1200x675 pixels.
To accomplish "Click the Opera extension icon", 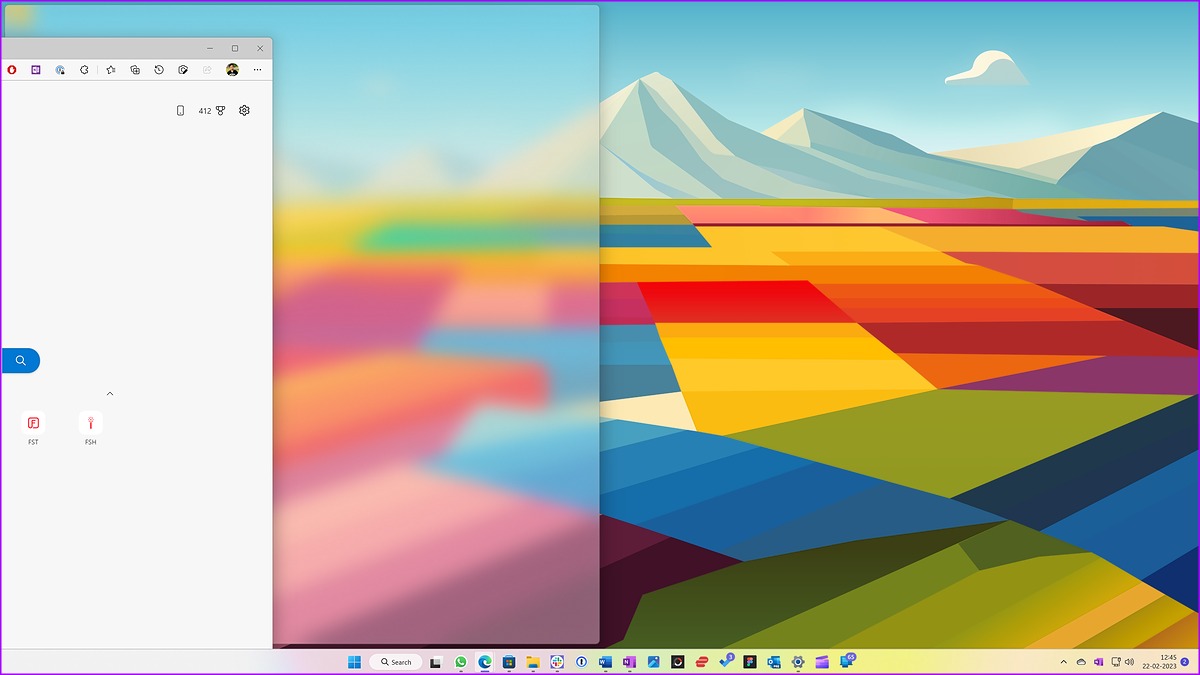I will pos(12,70).
